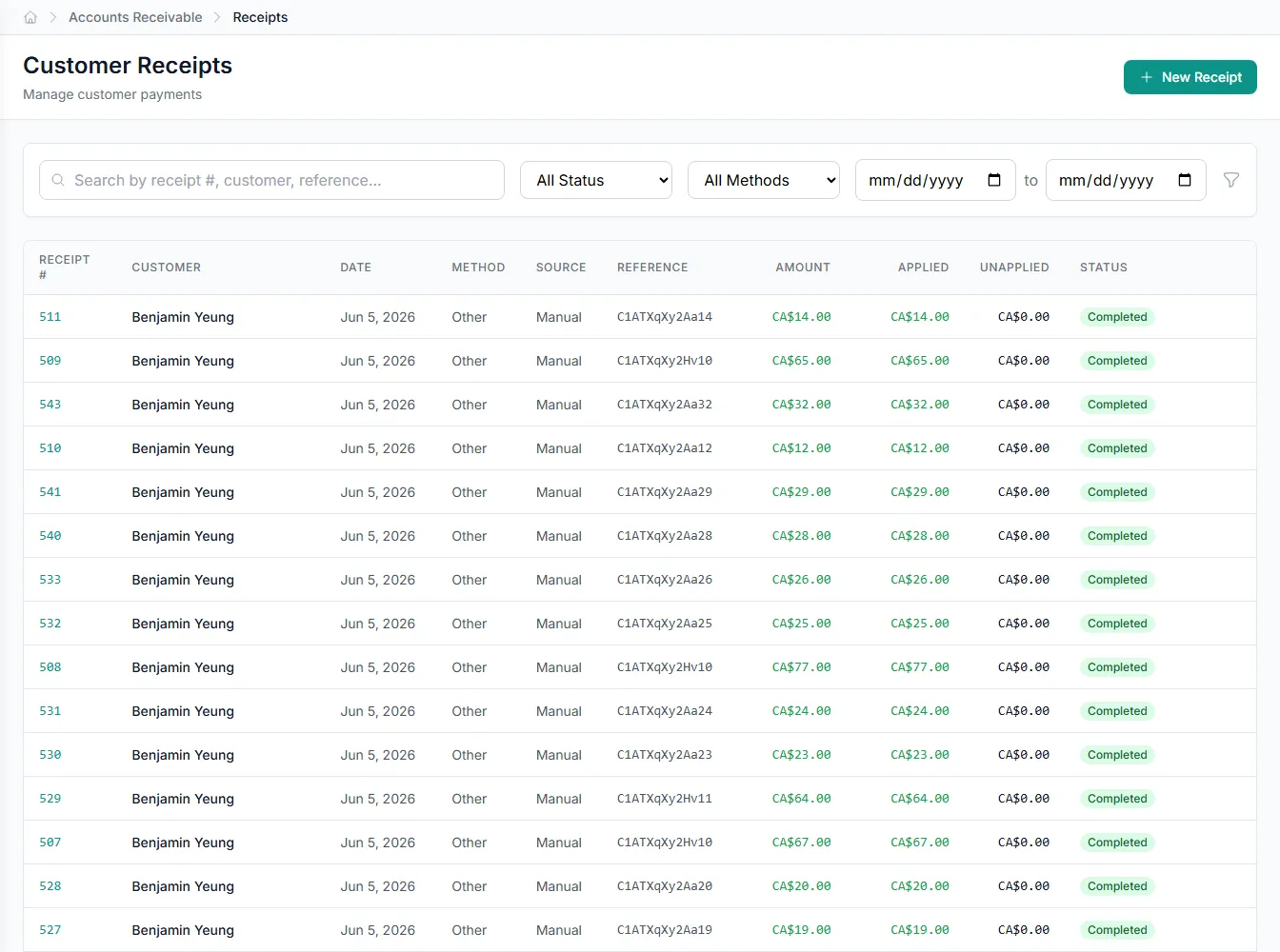Open receipt 531

50,711
